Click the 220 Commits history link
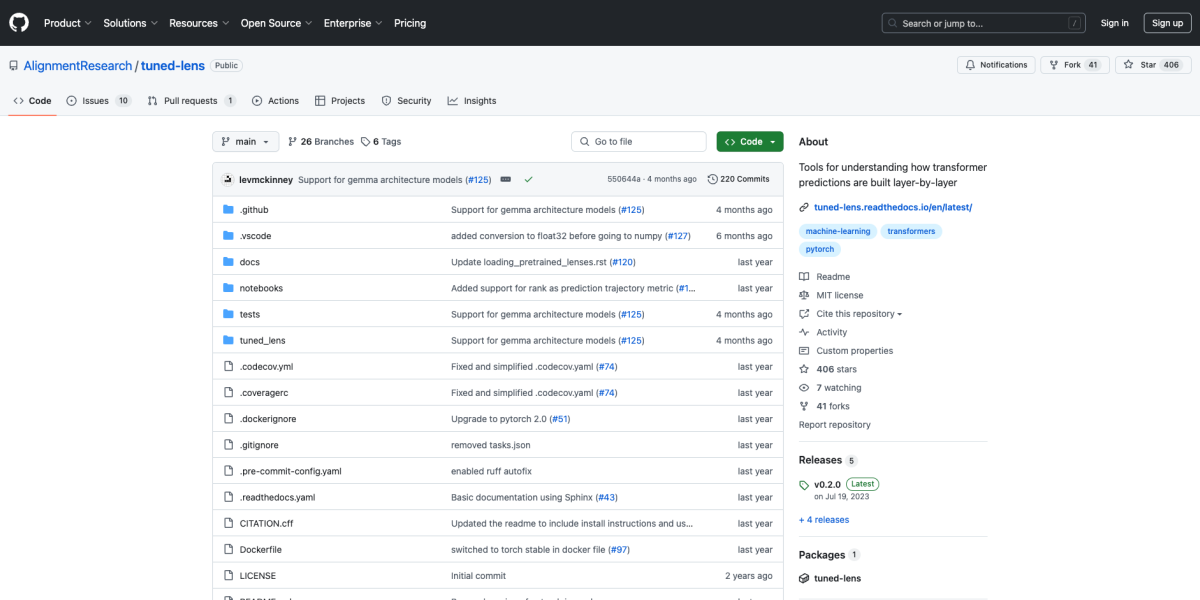This screenshot has height=600, width=1200. click(738, 179)
